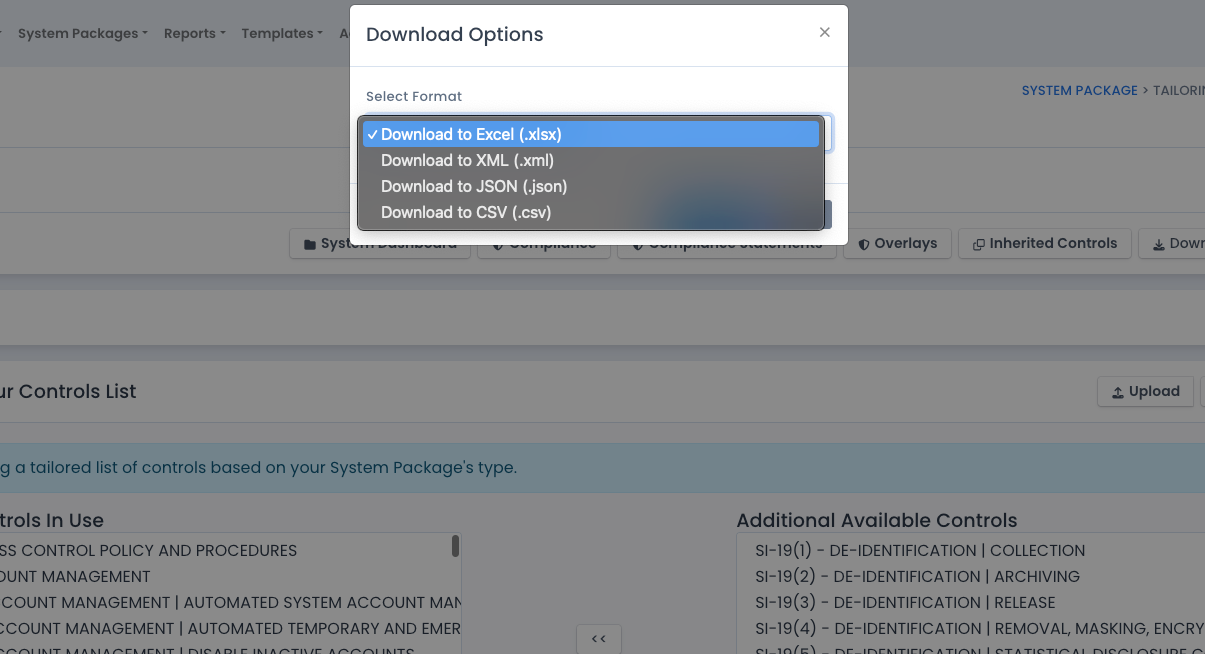
Task: Click the upload arrow icon on Upload button
Action: tap(1120, 391)
